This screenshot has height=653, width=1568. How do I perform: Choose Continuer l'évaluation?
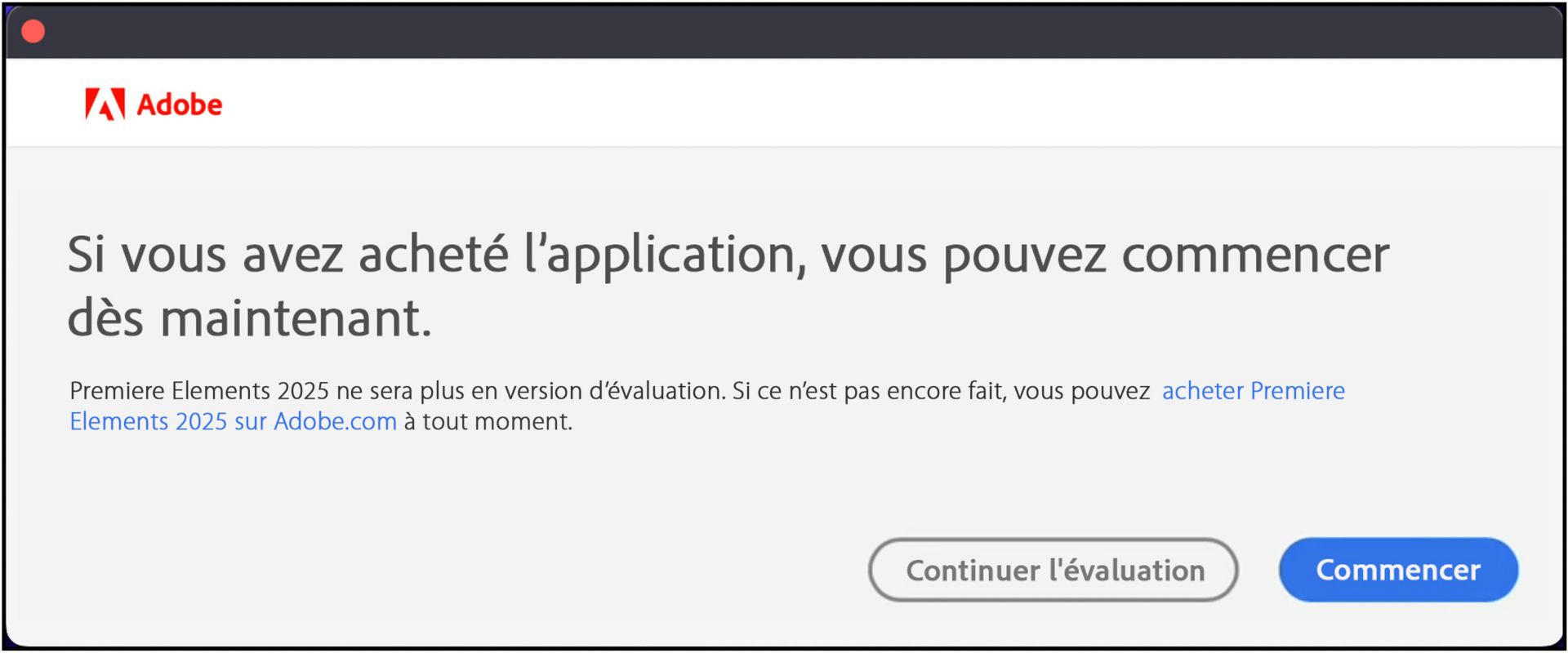click(x=1053, y=570)
